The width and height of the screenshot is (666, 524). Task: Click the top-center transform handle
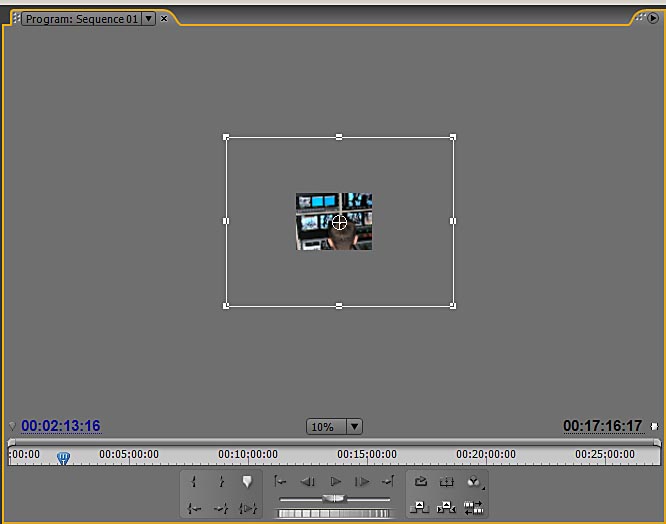point(339,137)
